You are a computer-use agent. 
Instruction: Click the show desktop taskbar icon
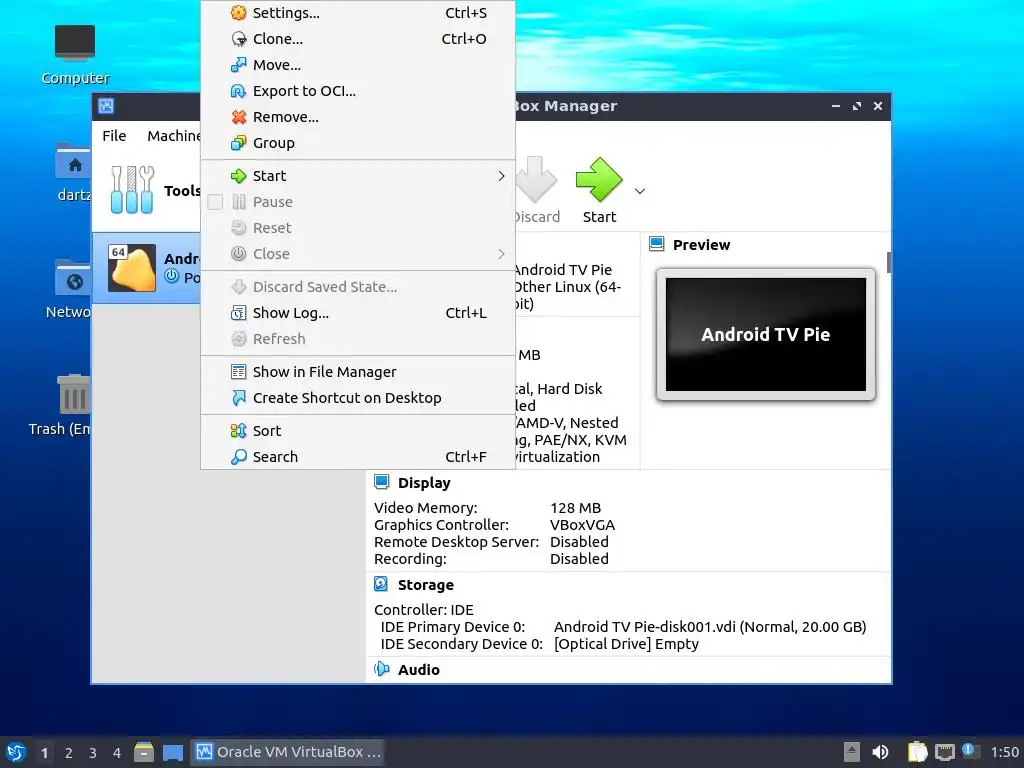173,753
